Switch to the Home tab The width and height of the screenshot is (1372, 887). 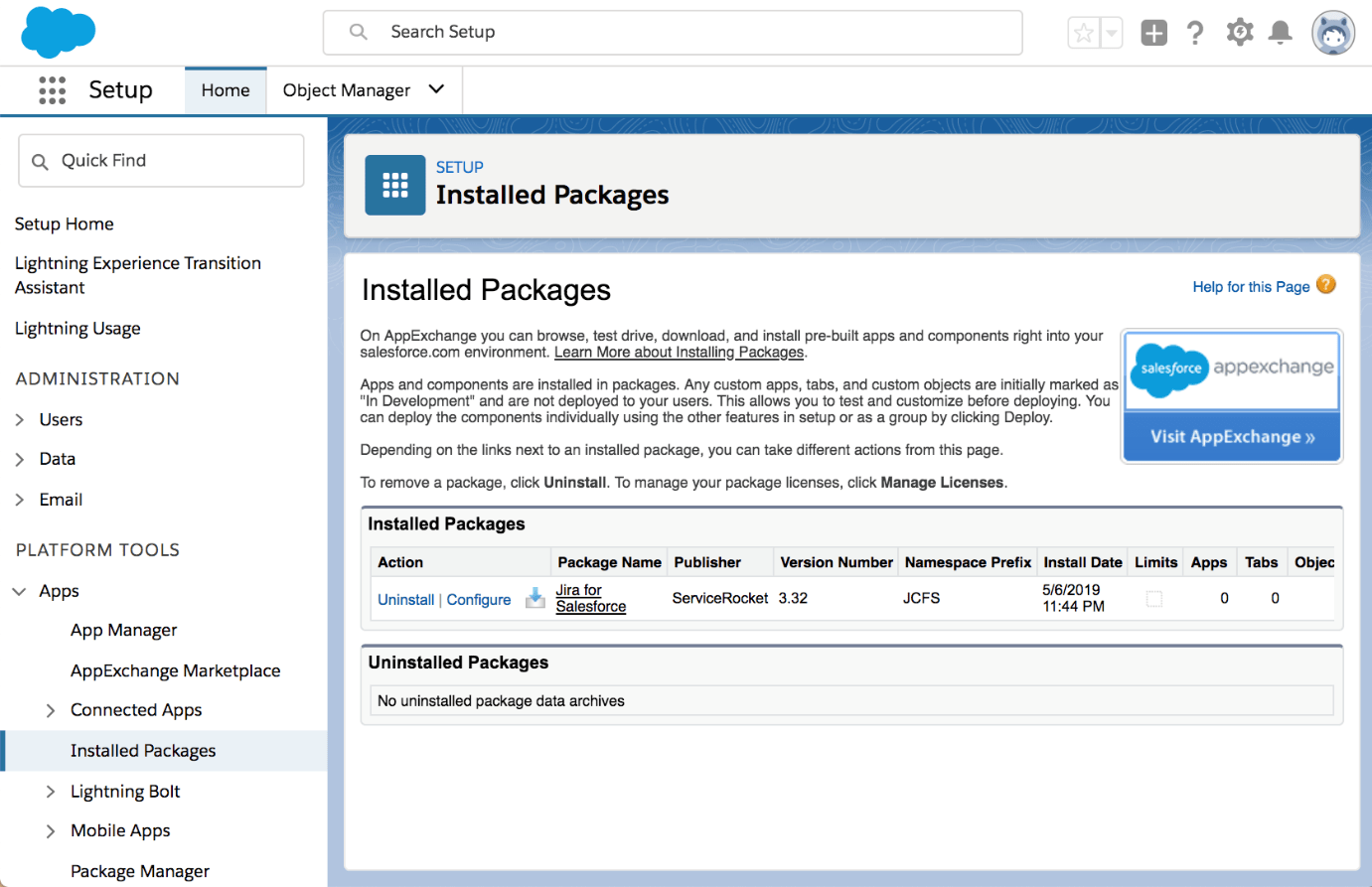[x=226, y=90]
